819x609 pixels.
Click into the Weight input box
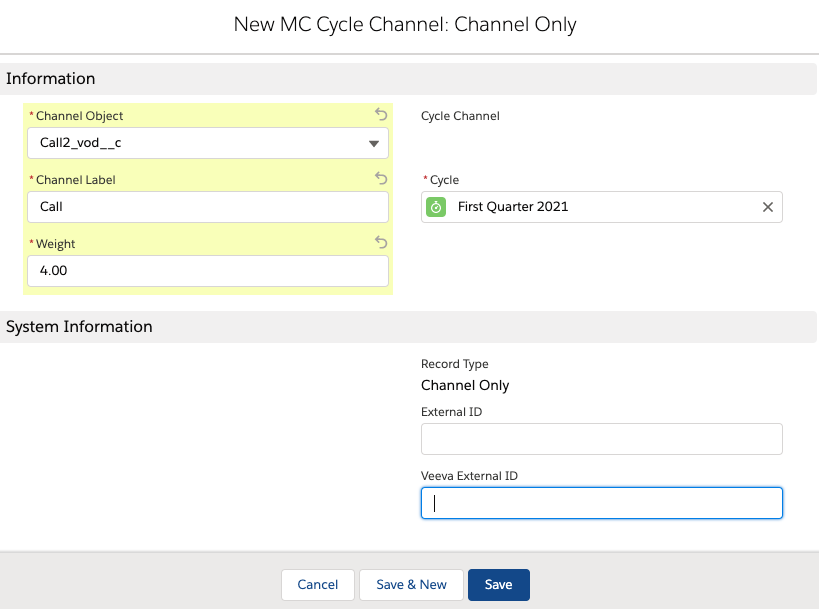pyautogui.click(x=207, y=270)
